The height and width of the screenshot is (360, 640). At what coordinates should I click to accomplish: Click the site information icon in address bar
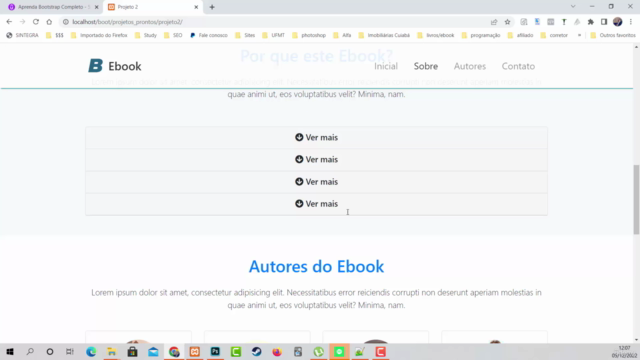click(x=66, y=22)
